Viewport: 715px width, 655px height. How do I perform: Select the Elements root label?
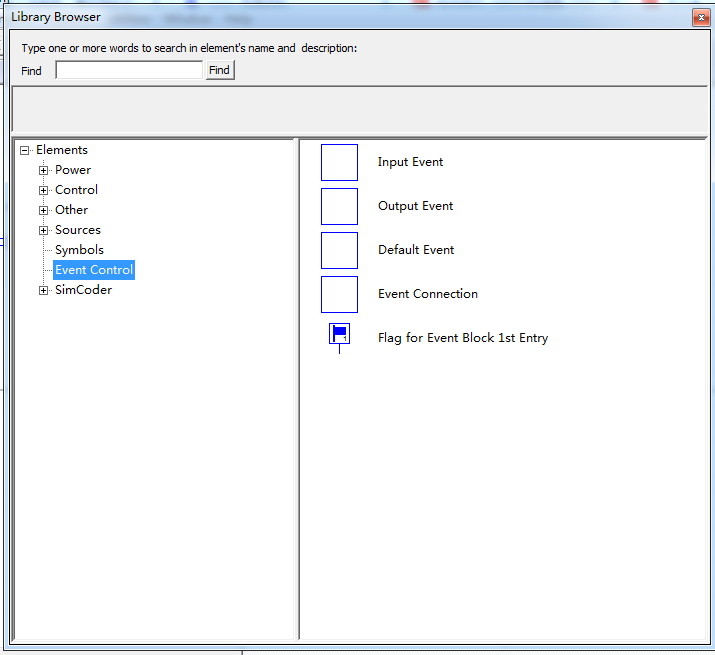[x=62, y=150]
